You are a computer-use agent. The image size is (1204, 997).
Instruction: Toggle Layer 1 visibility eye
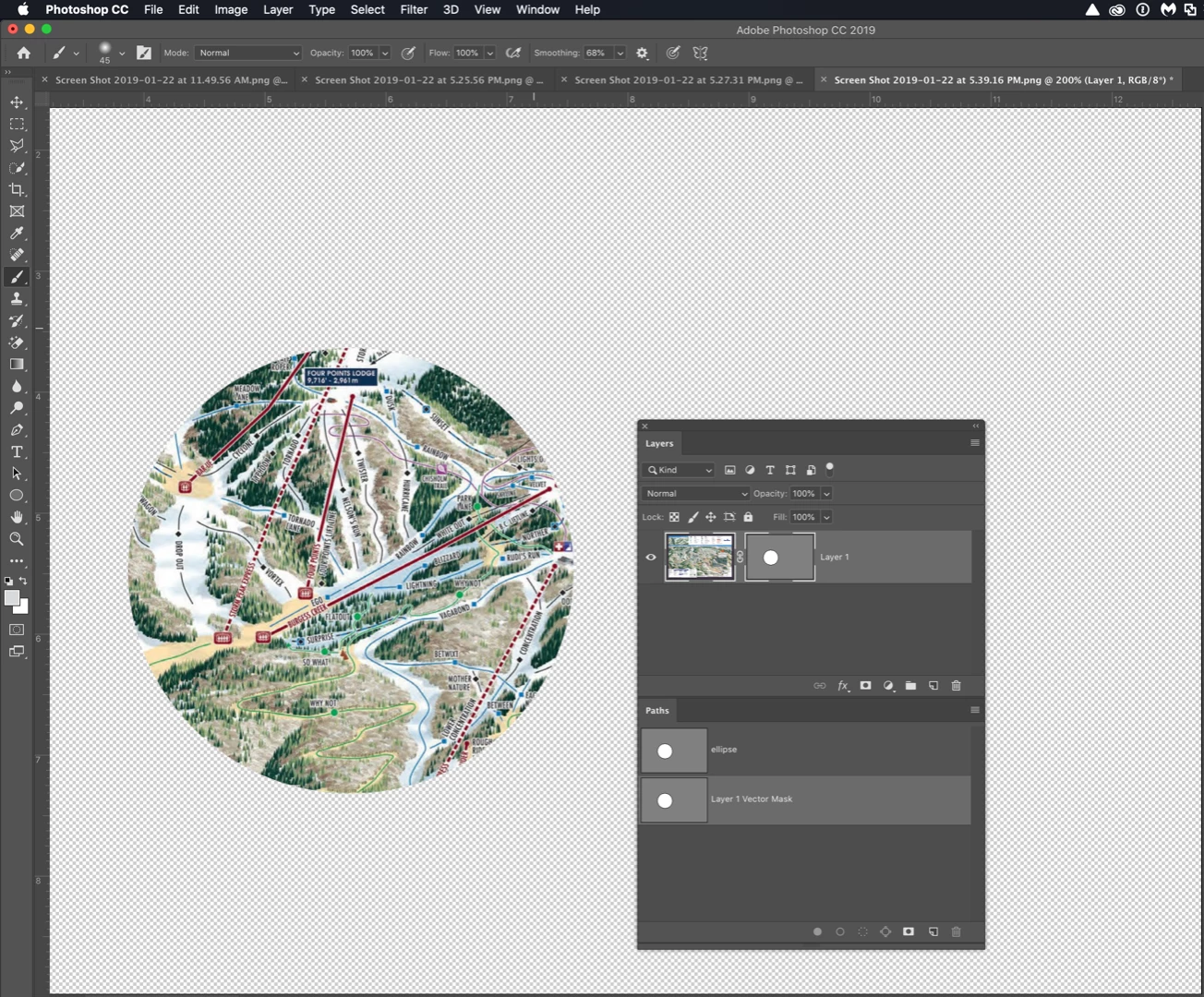[651, 558]
